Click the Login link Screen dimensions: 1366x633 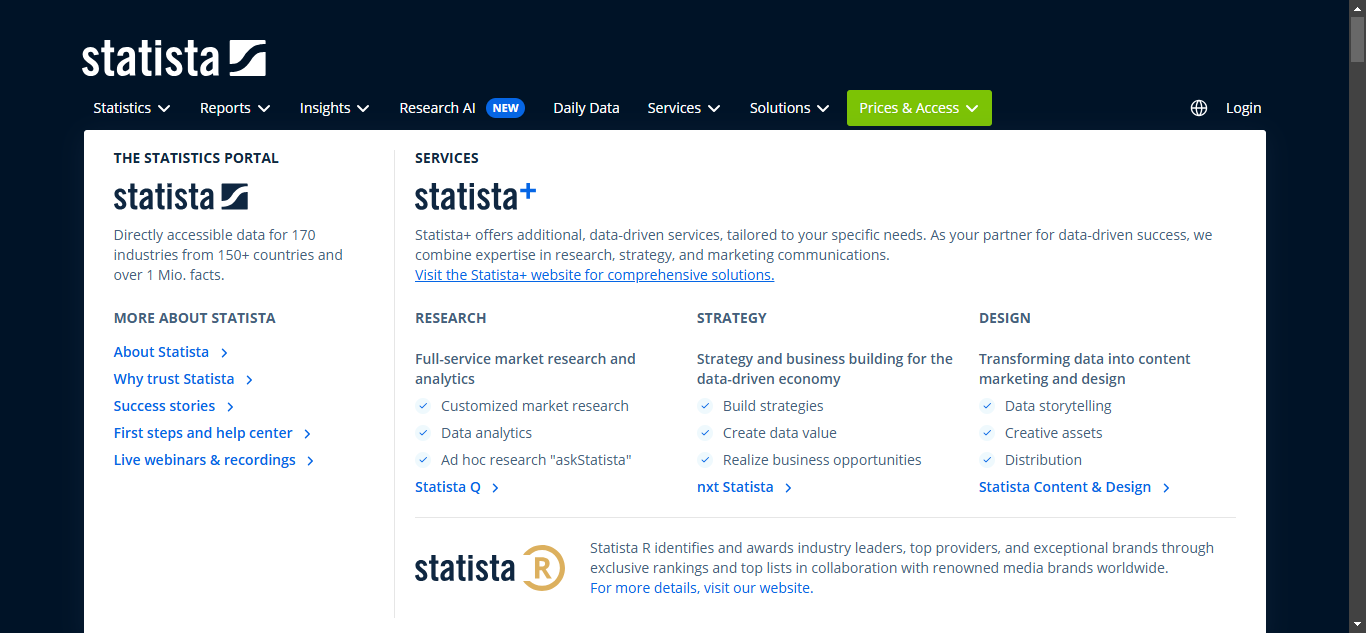click(1243, 108)
